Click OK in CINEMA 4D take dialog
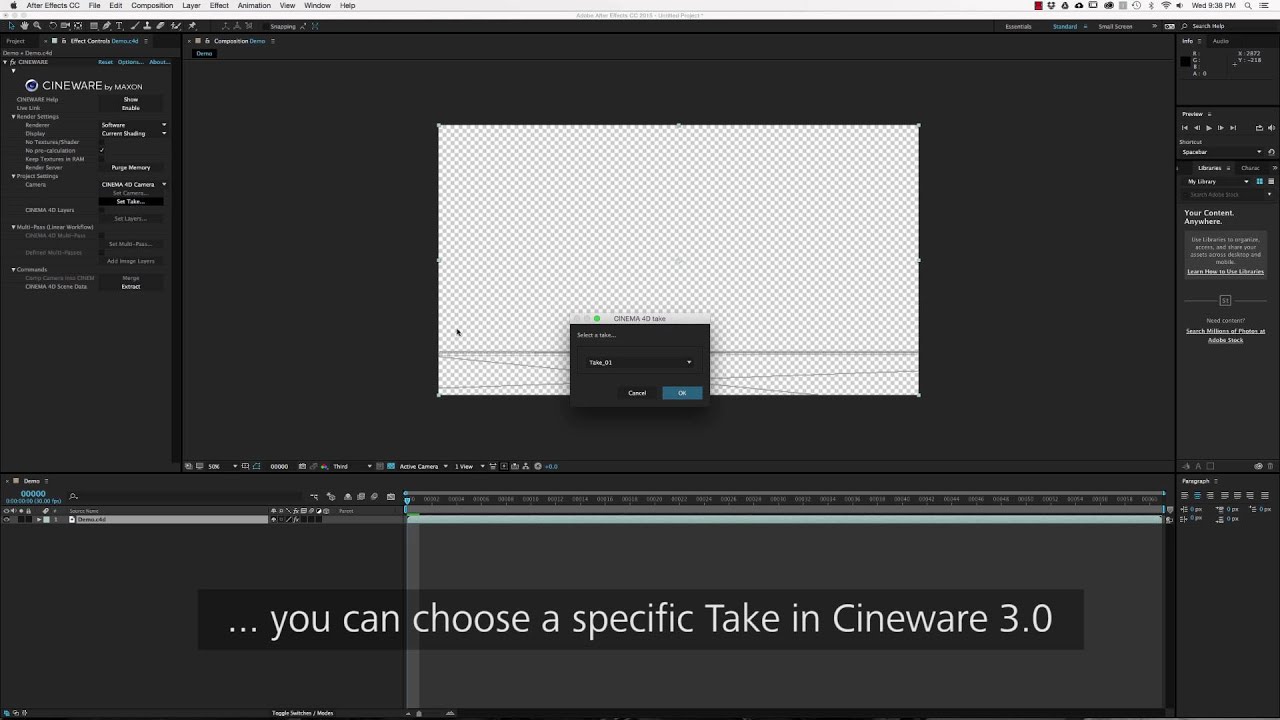The height and width of the screenshot is (720, 1280). tap(682, 393)
